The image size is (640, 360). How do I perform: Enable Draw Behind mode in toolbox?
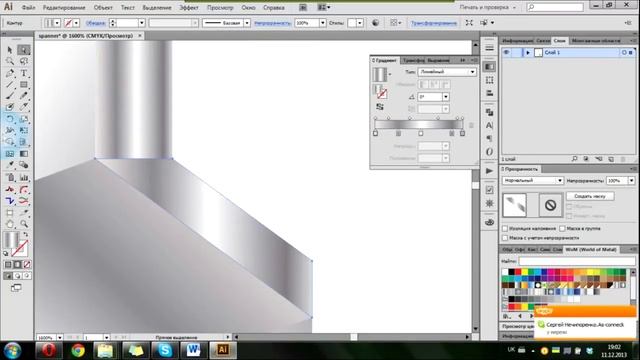click(x=18, y=276)
